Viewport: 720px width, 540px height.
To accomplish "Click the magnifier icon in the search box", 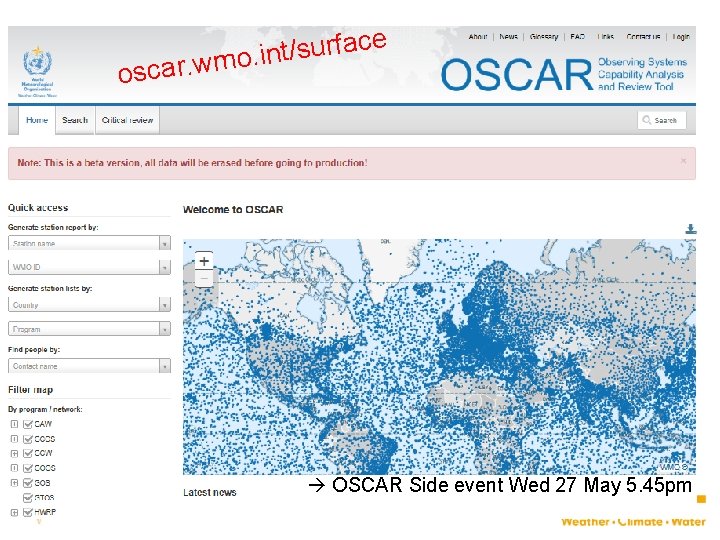I will [x=647, y=120].
